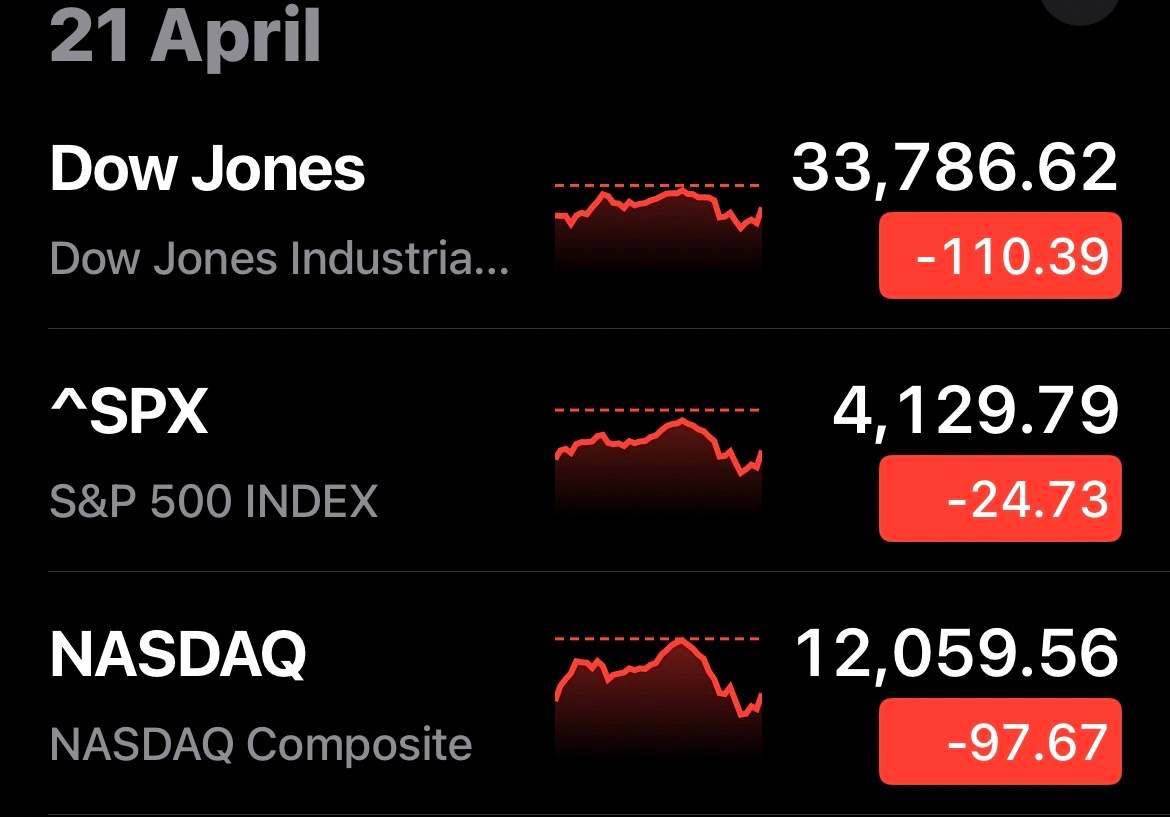Click dashed previous-close line above ^SPX chart

(x=657, y=410)
